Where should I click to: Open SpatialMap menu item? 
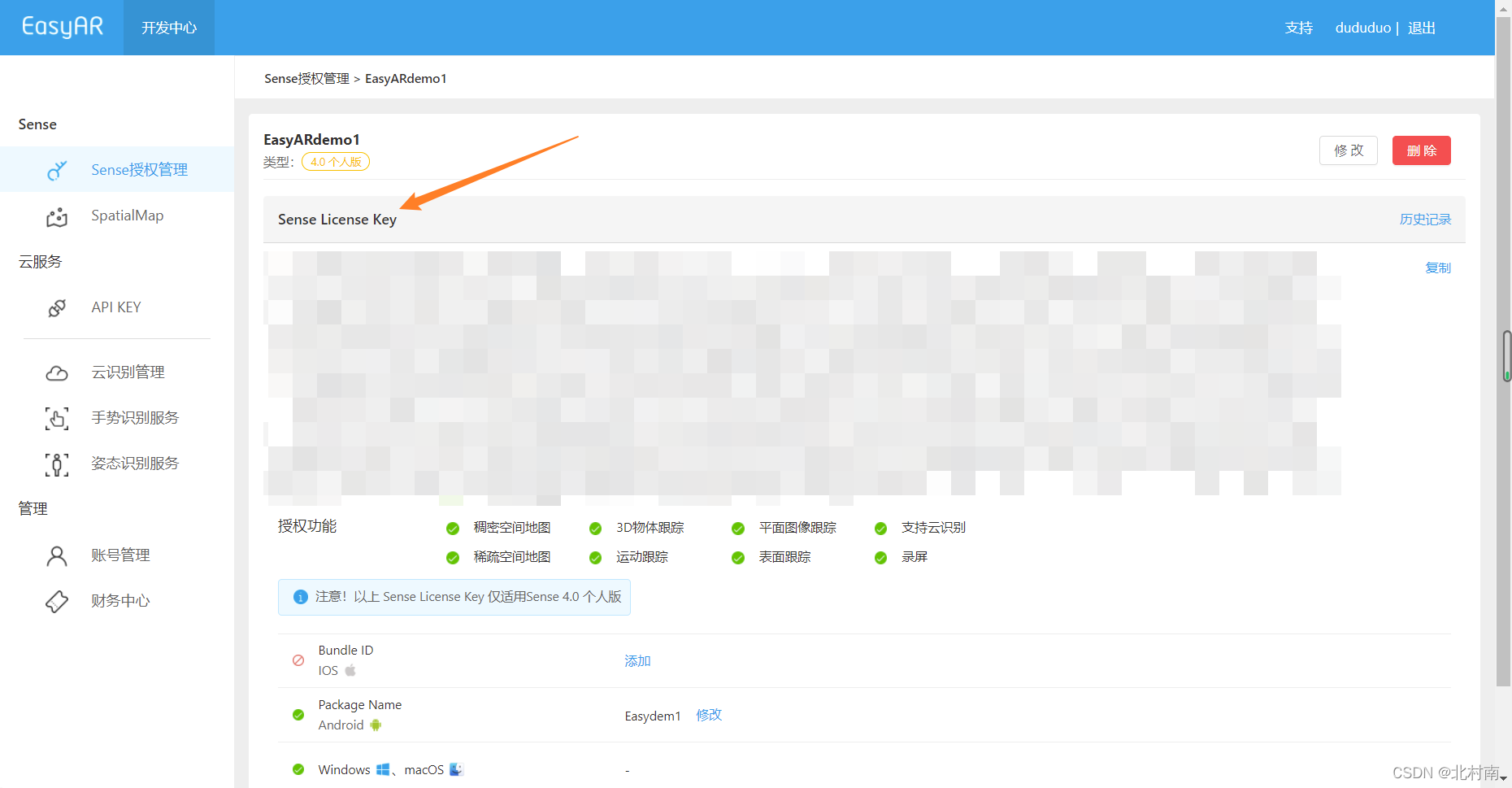(128, 216)
